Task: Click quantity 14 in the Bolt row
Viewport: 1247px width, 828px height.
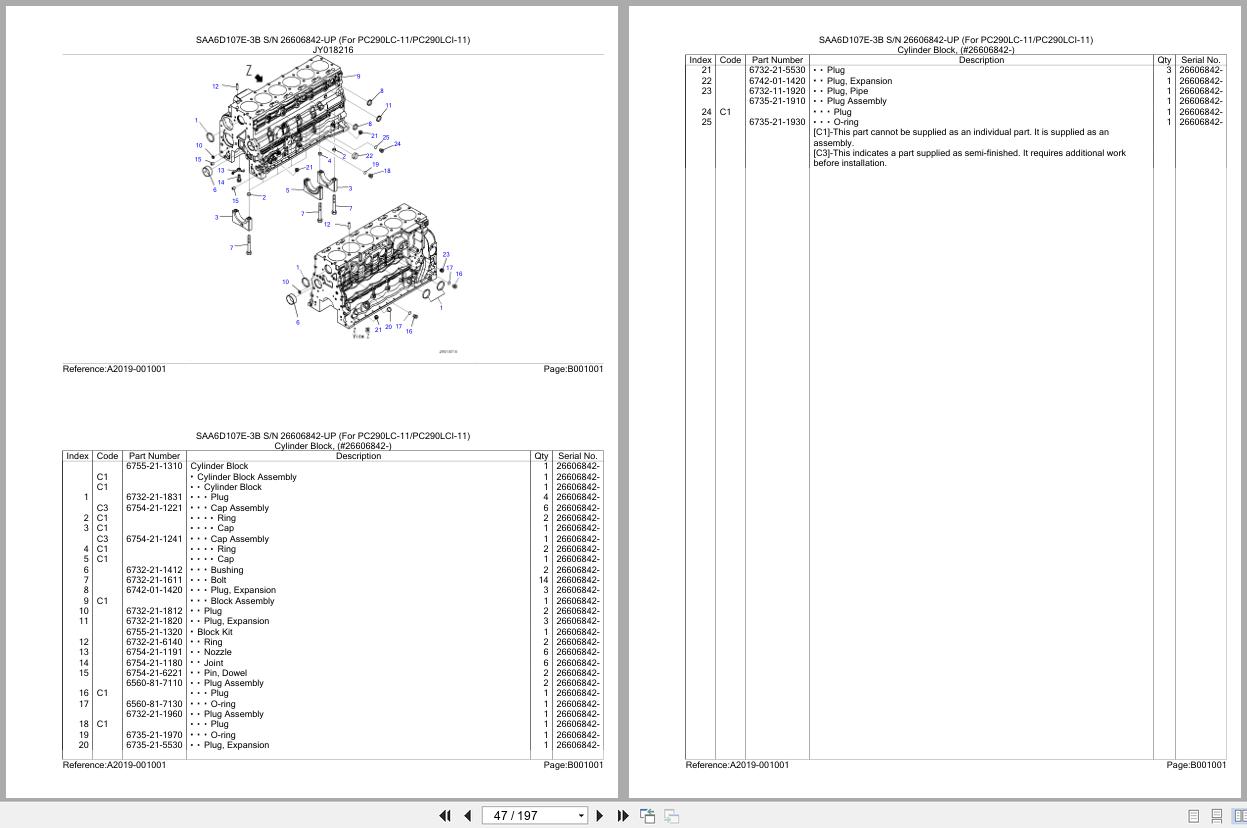Action: (x=543, y=580)
